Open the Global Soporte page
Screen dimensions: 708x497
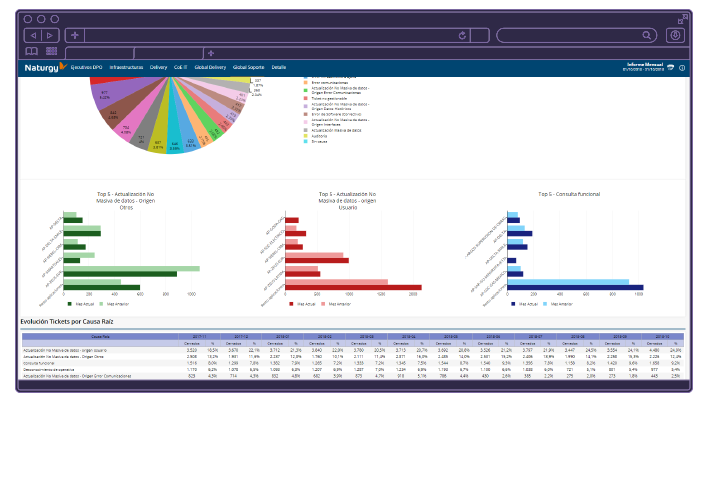[249, 67]
